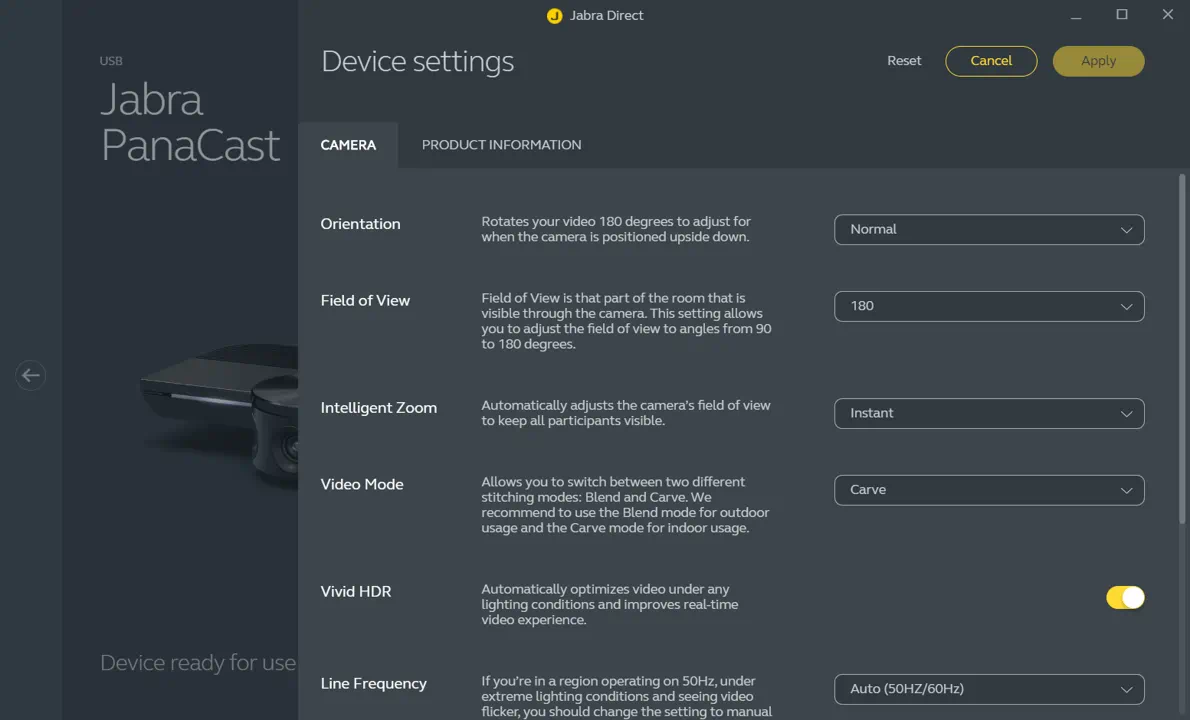This screenshot has width=1190, height=720.
Task: Click the settings panel vertical scrollbar
Action: [1182, 350]
